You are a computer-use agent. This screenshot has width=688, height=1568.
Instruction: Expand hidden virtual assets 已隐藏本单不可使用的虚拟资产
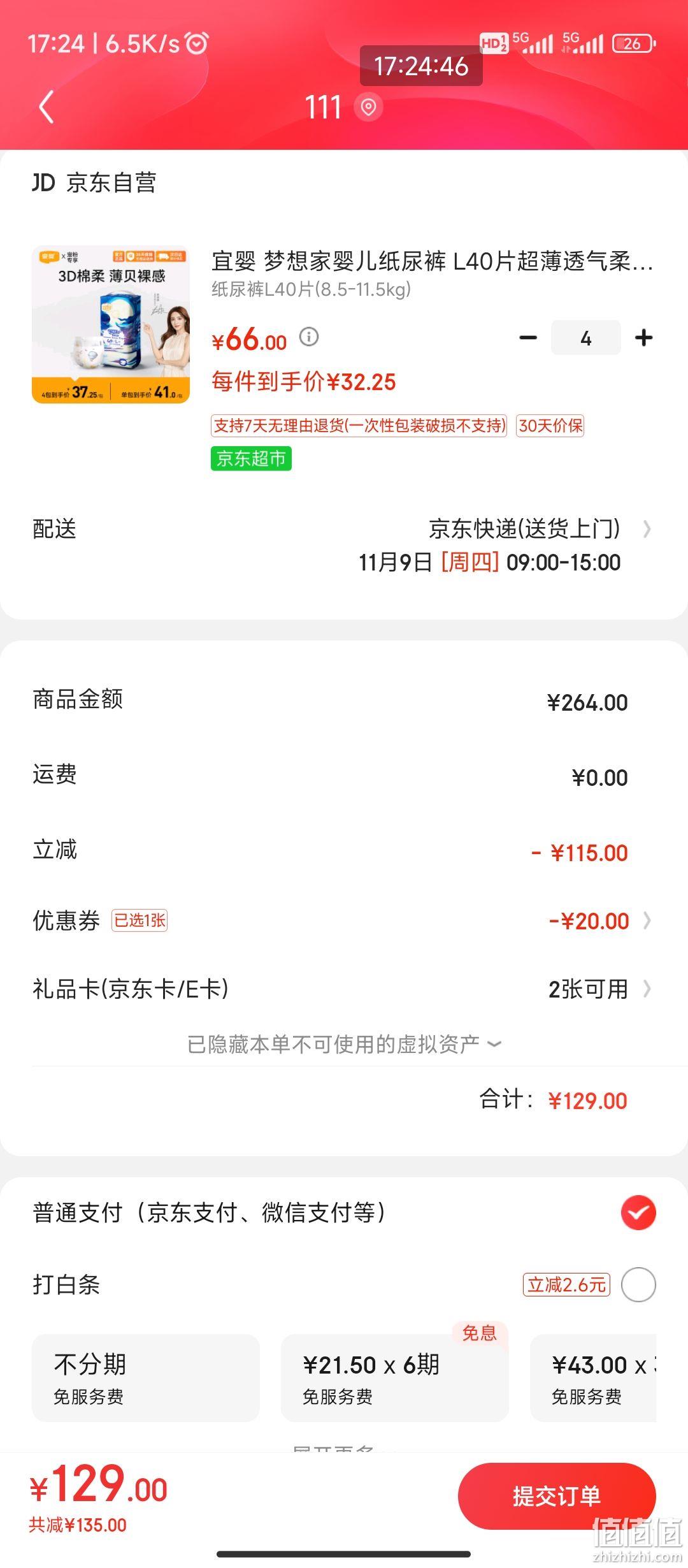point(344,1044)
